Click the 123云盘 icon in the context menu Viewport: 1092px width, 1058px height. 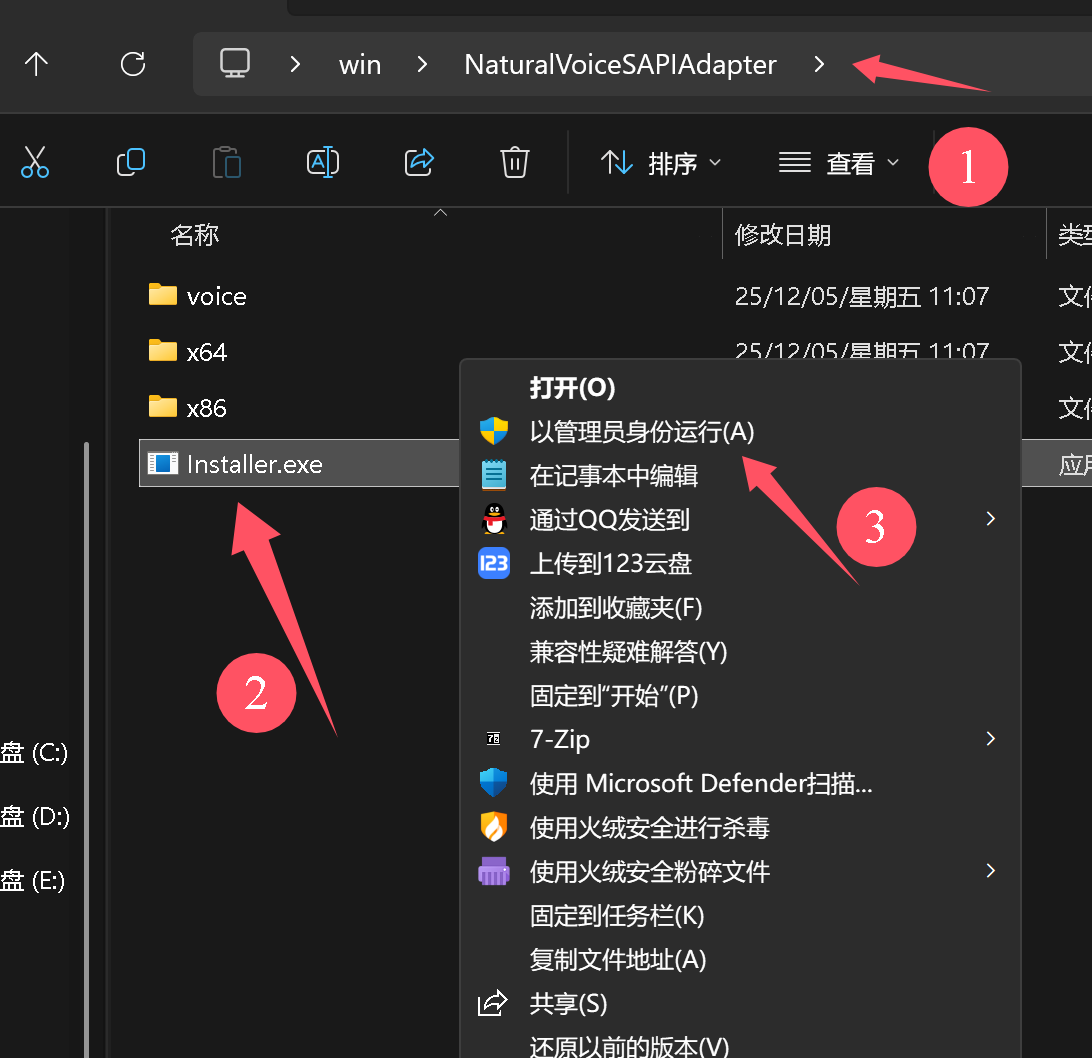(x=493, y=563)
